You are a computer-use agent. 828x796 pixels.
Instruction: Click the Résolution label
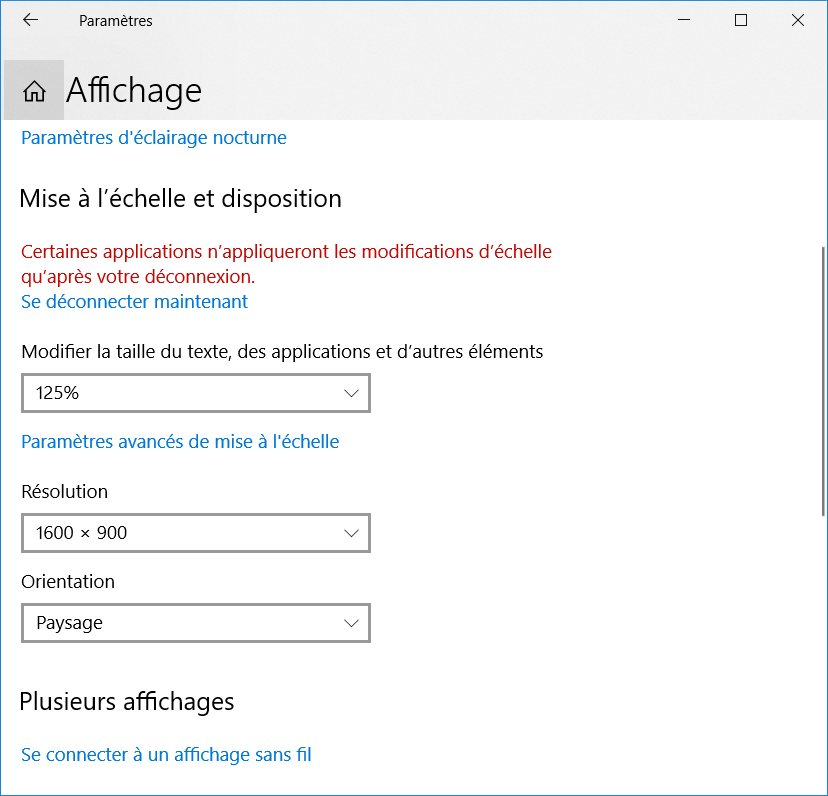tap(64, 492)
